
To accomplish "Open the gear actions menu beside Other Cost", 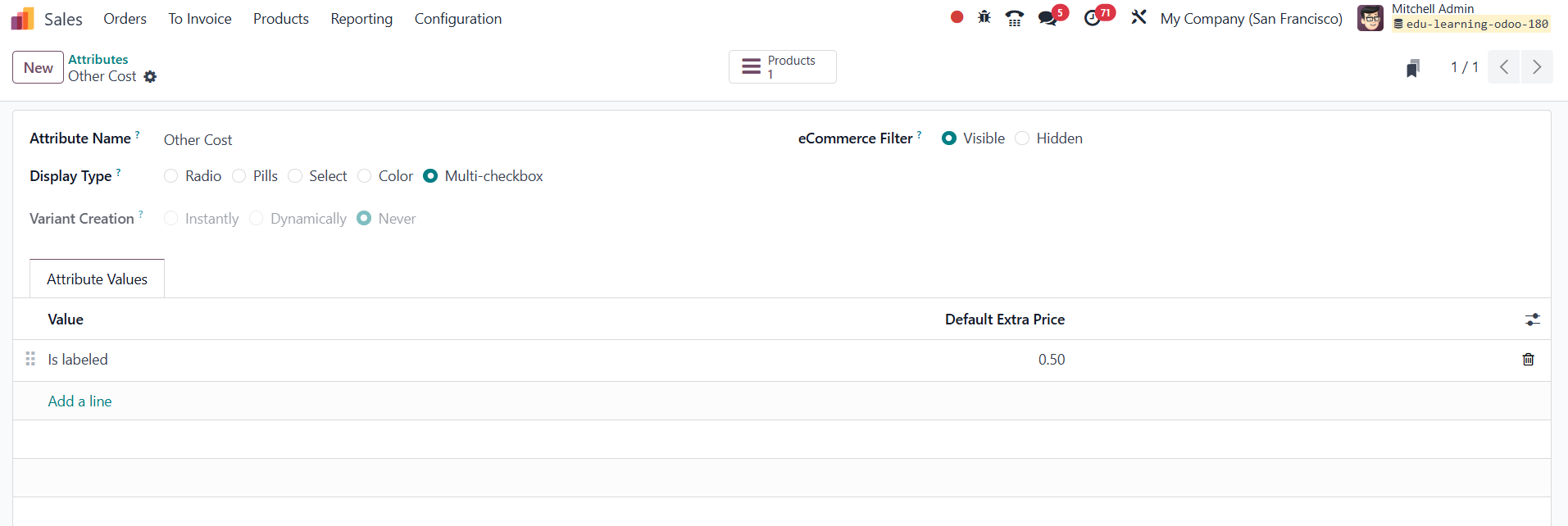I will tap(150, 76).
